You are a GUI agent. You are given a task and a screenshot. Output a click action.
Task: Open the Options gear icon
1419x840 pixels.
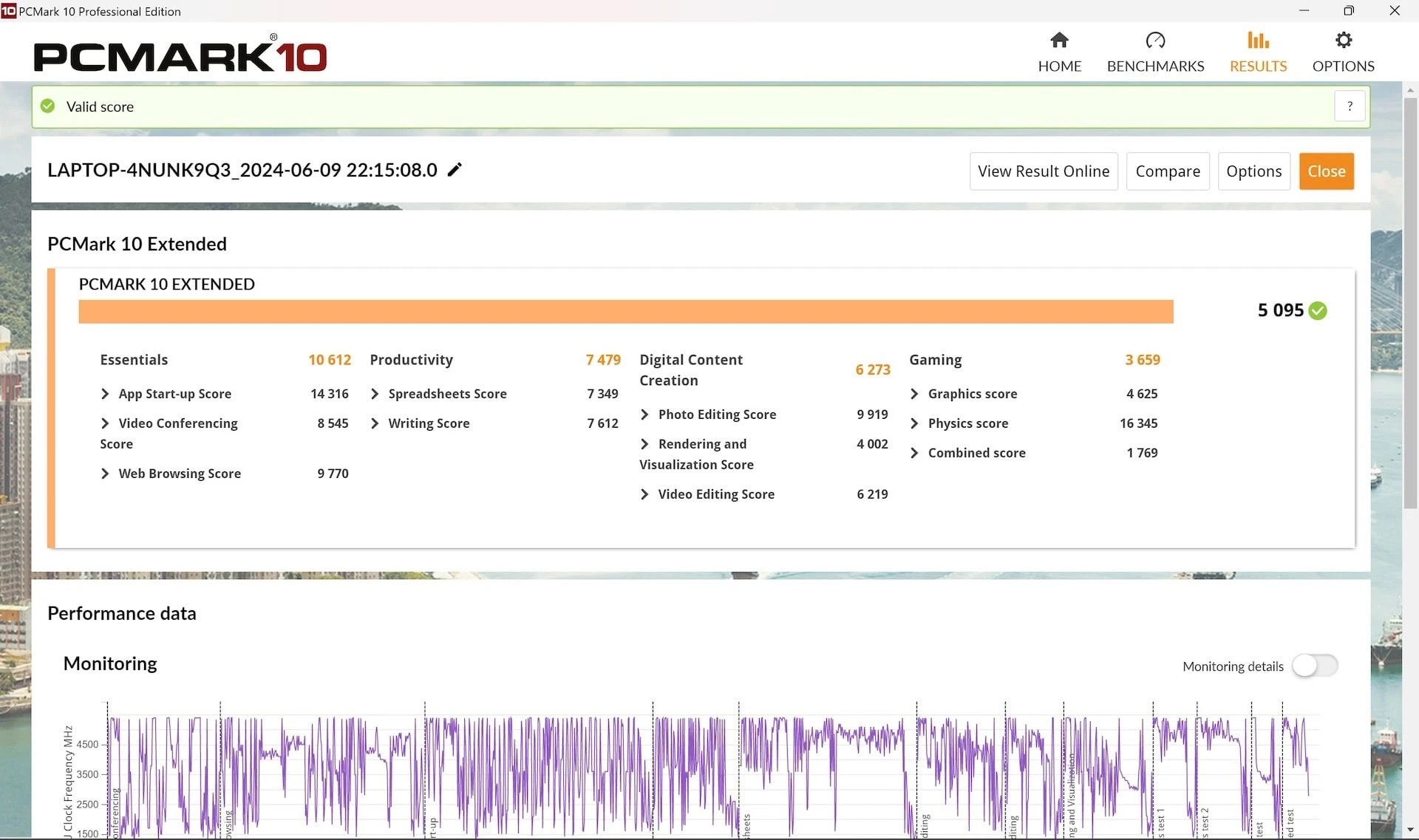click(1343, 41)
